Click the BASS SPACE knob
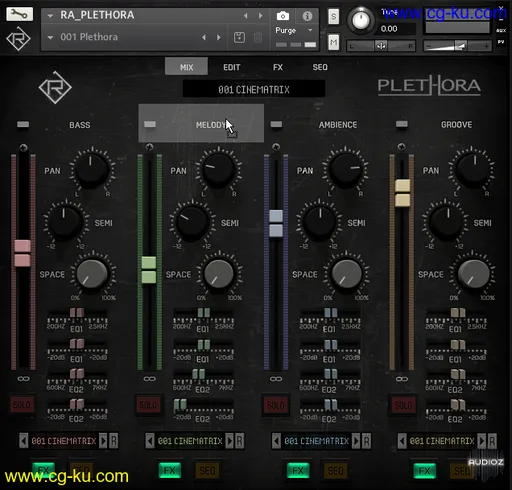Image resolution: width=512 pixels, height=490 pixels. [x=92, y=274]
